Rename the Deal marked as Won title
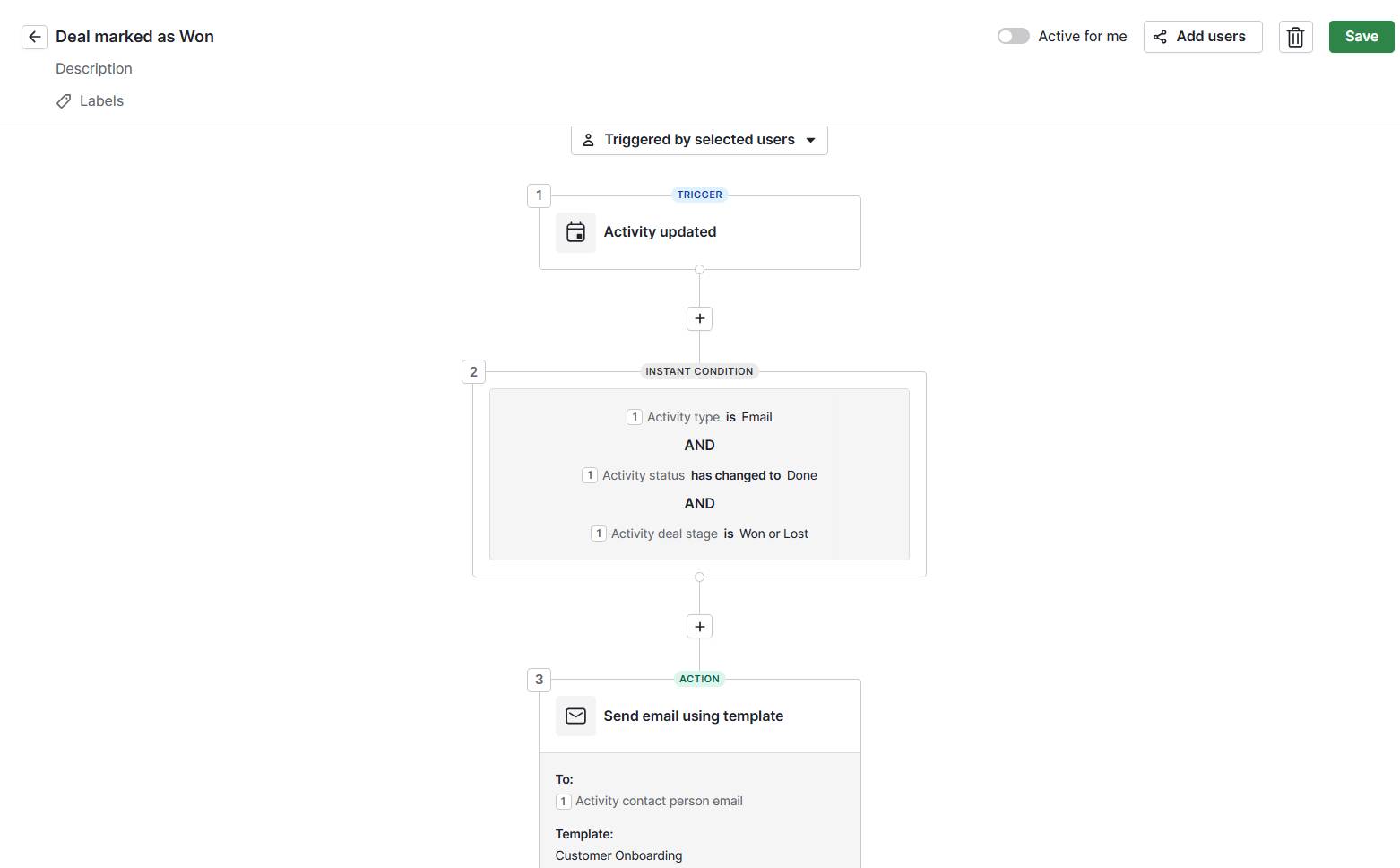 [134, 37]
